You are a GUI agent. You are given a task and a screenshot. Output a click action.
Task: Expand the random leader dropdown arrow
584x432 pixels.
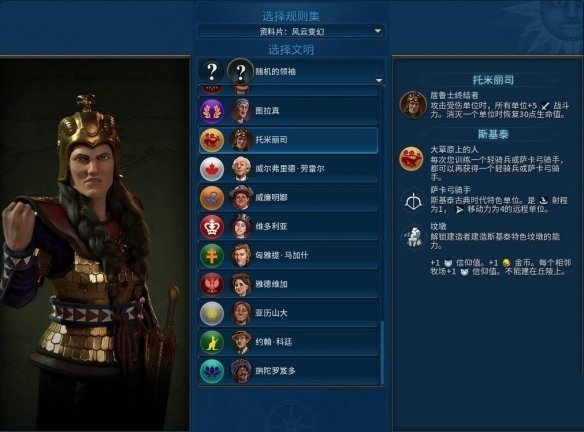click(x=379, y=80)
